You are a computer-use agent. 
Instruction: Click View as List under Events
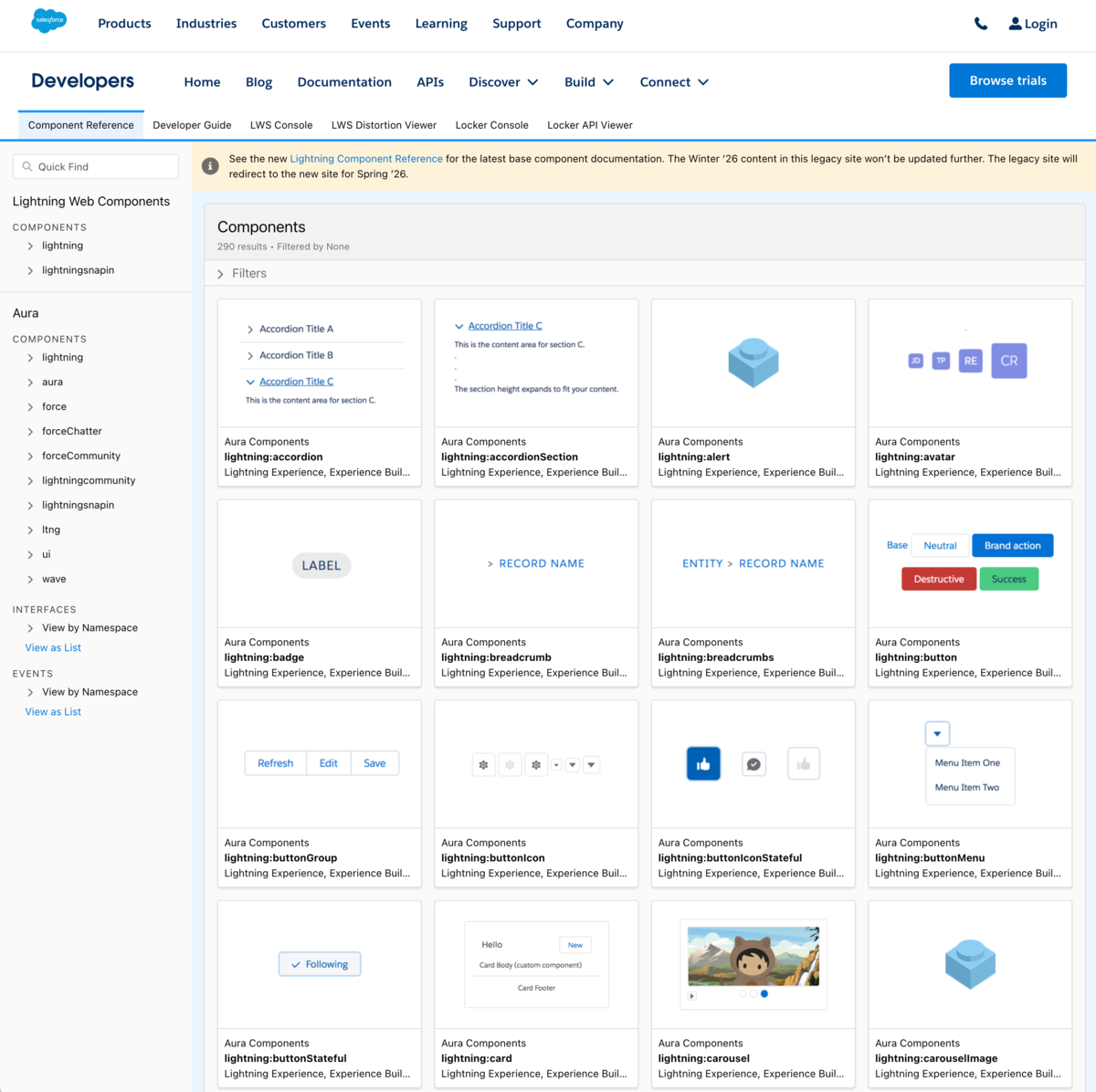pyautogui.click(x=53, y=712)
